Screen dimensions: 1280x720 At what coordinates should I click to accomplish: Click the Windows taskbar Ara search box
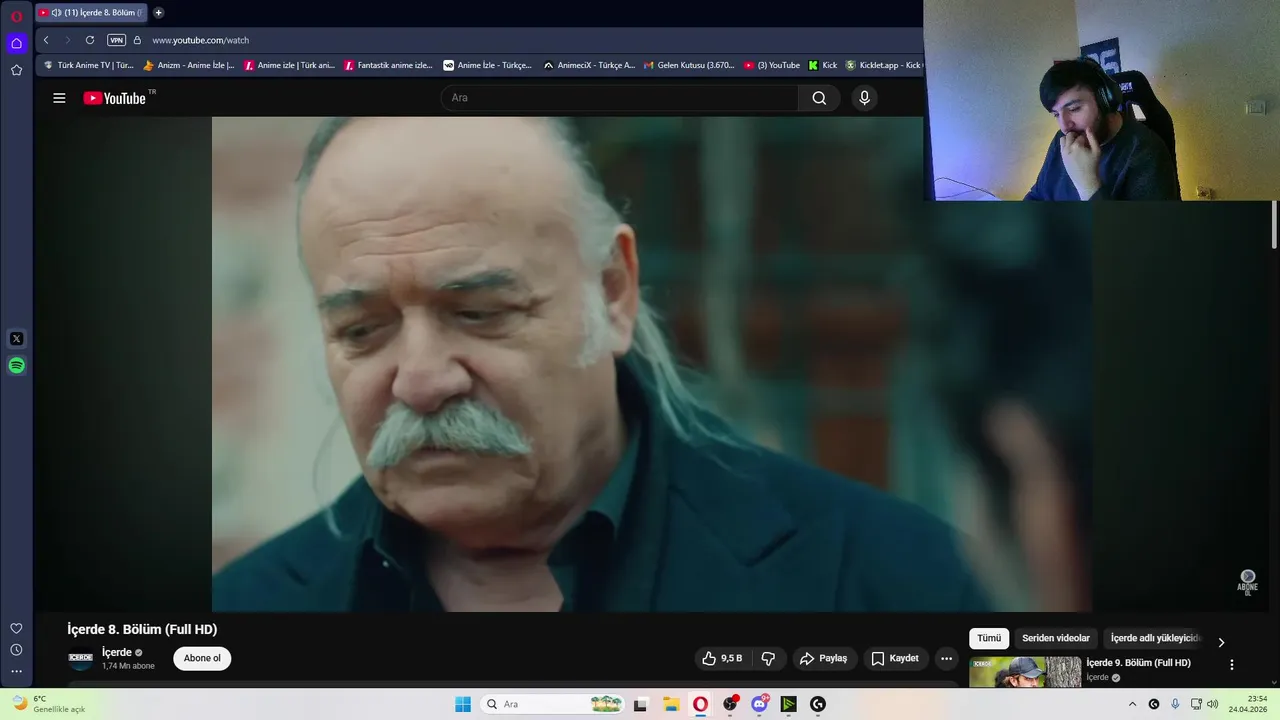coord(551,704)
